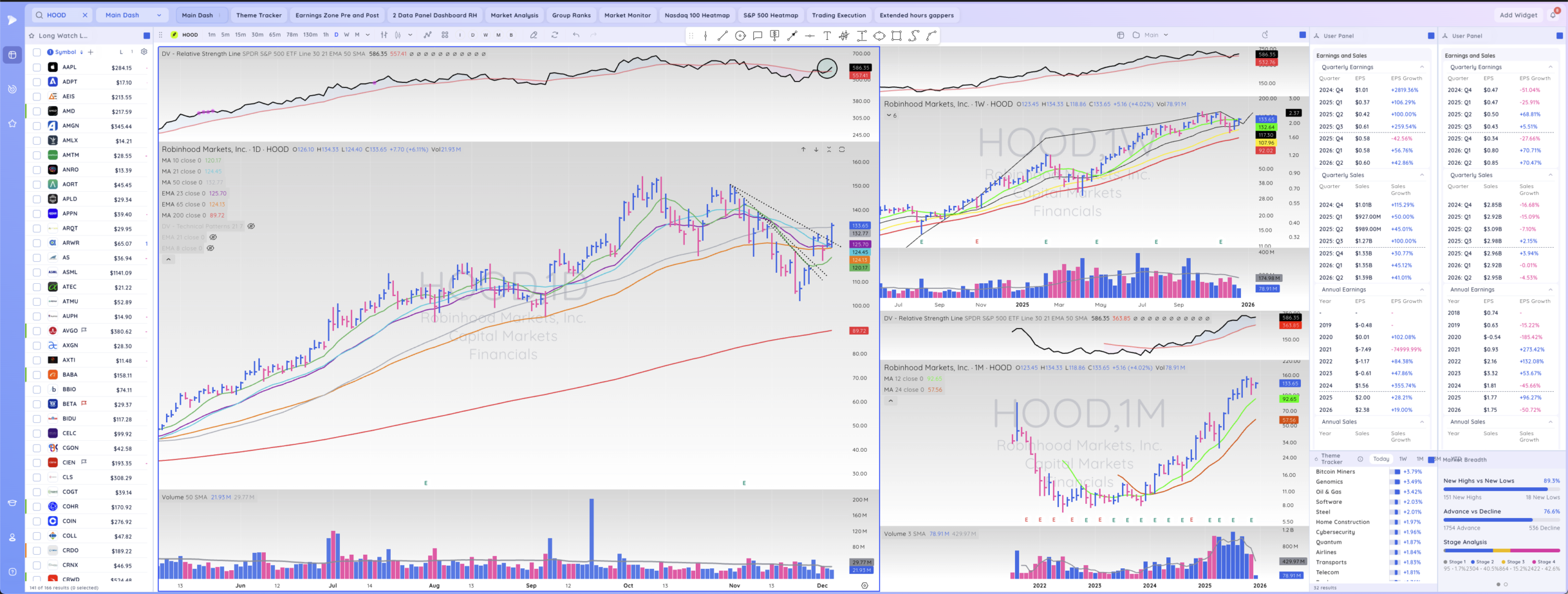Select the callout comment drawing tool
Screen dimensions: 1568x594
click(758, 36)
